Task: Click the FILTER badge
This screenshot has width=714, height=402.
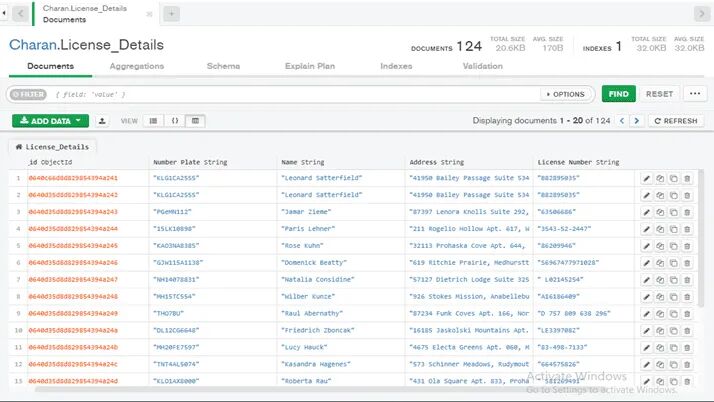Action: 28,94
